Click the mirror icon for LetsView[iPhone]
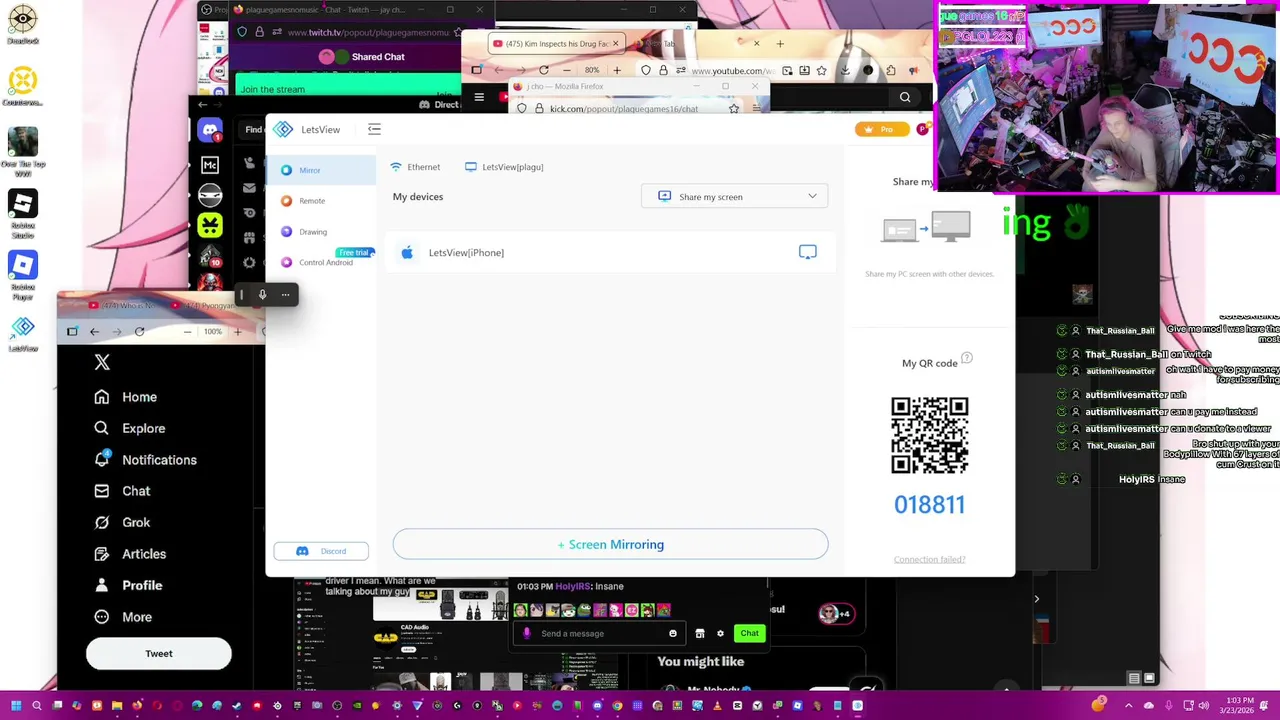Viewport: 1280px width, 720px height. pos(807,252)
